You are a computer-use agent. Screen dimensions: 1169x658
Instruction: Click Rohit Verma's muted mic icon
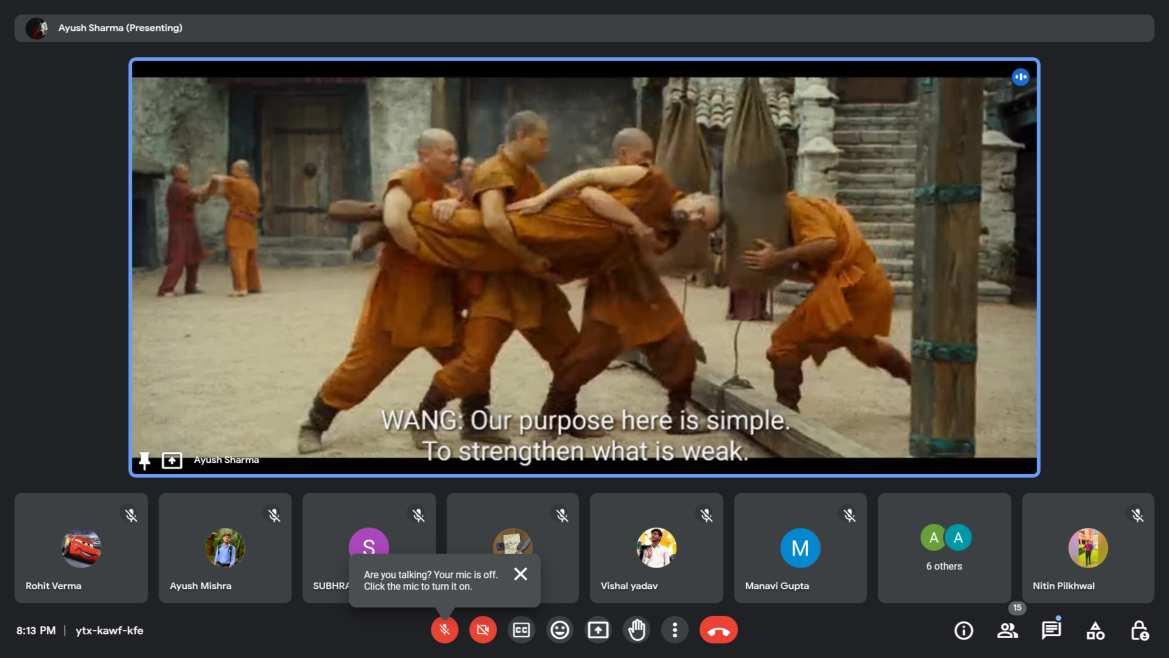pyautogui.click(x=130, y=515)
